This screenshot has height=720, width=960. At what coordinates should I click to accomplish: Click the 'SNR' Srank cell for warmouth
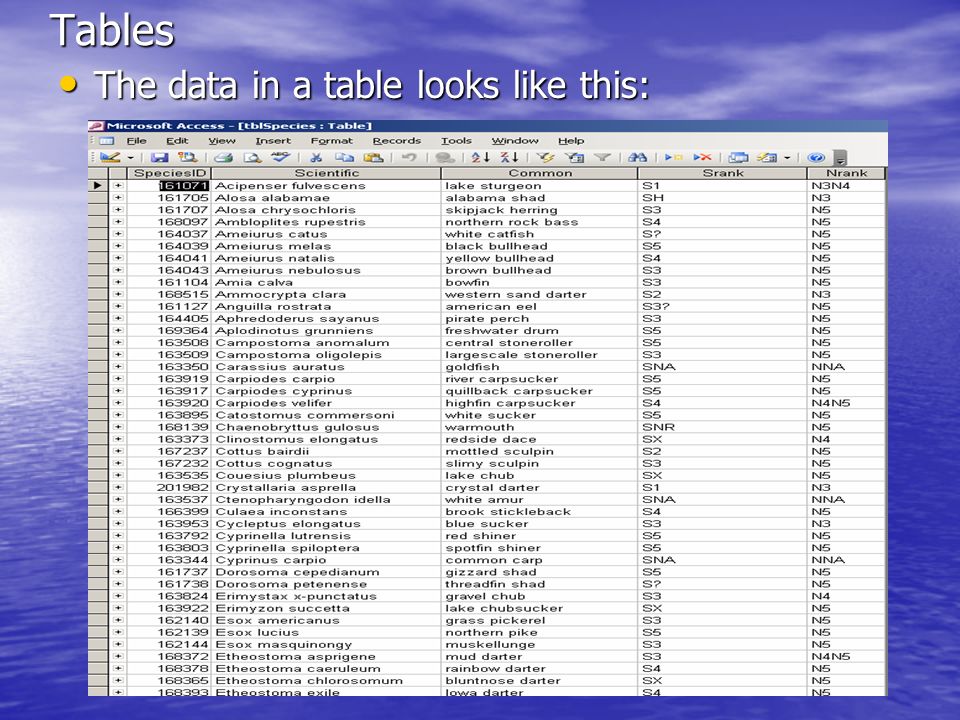722,427
